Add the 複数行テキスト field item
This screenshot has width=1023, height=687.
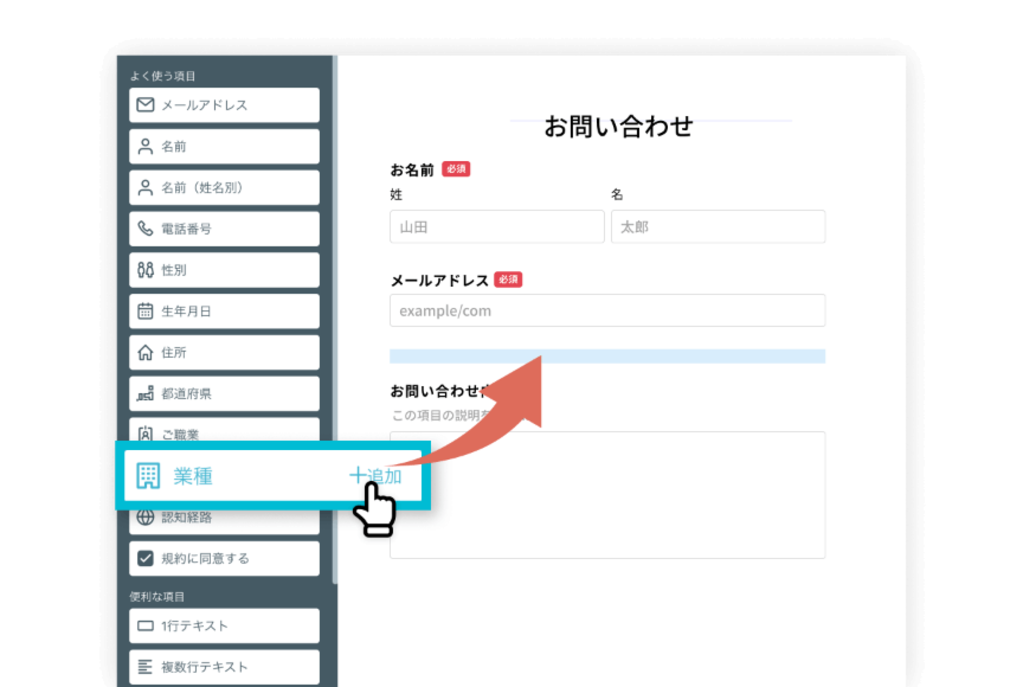pos(224,667)
